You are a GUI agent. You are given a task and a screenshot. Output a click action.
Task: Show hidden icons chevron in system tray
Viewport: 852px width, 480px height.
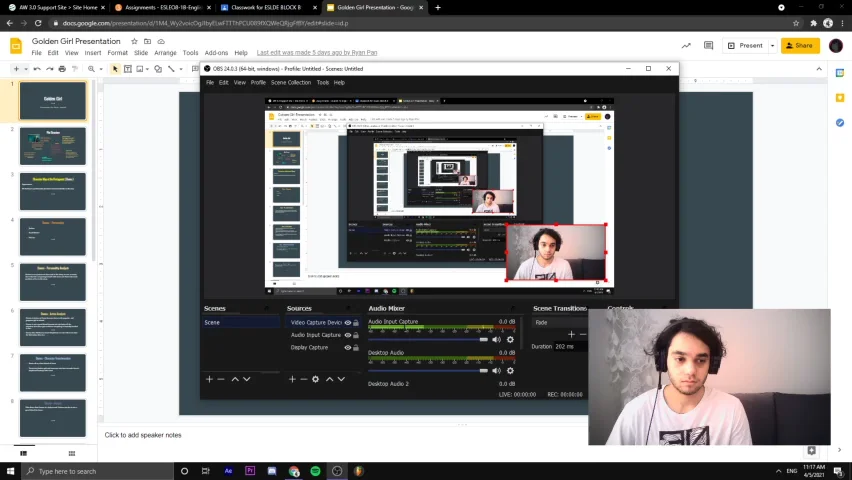click(778, 471)
